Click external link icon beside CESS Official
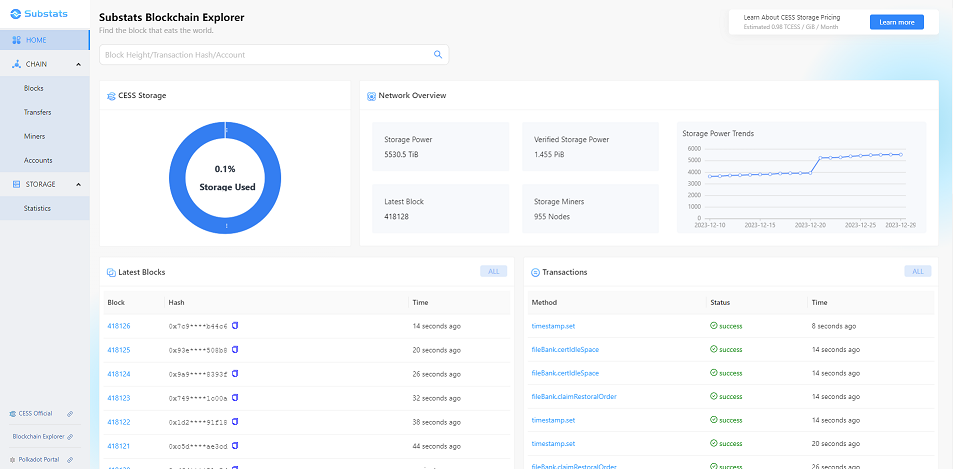The height and width of the screenshot is (469, 953). point(70,414)
